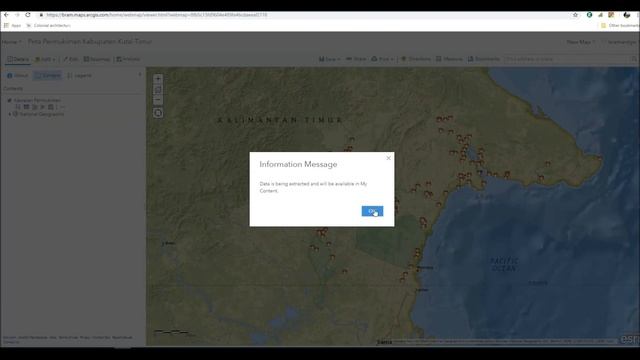Open the Save dropdown menu
The image size is (640, 360).
pyautogui.click(x=329, y=59)
